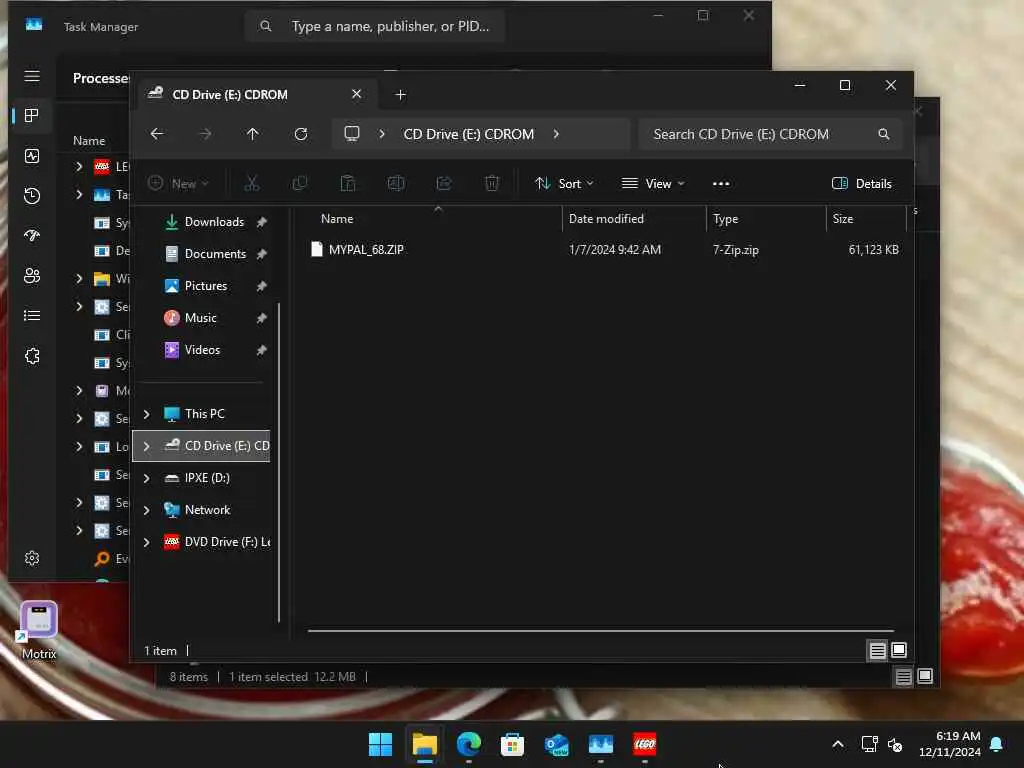Click the Cut scissors icon in toolbar
1024x768 pixels.
pos(251,184)
